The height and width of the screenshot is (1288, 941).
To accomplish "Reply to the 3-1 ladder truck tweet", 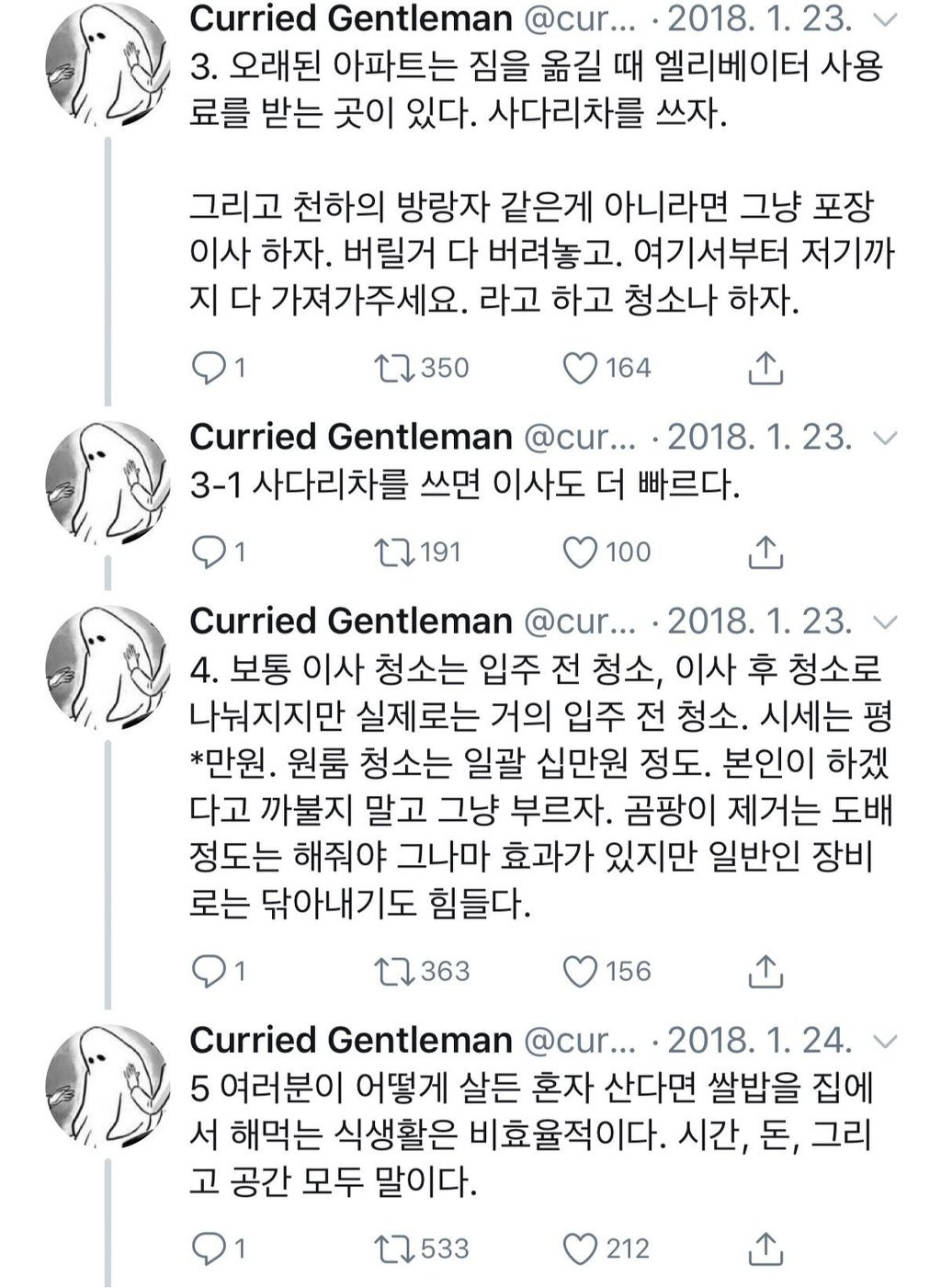I will click(209, 552).
